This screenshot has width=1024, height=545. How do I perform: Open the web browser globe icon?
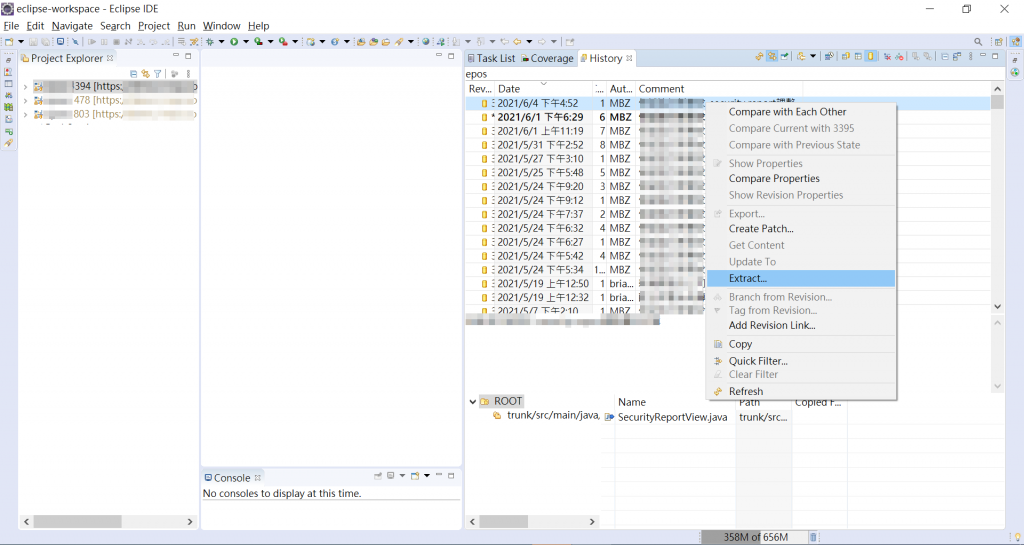[426, 42]
